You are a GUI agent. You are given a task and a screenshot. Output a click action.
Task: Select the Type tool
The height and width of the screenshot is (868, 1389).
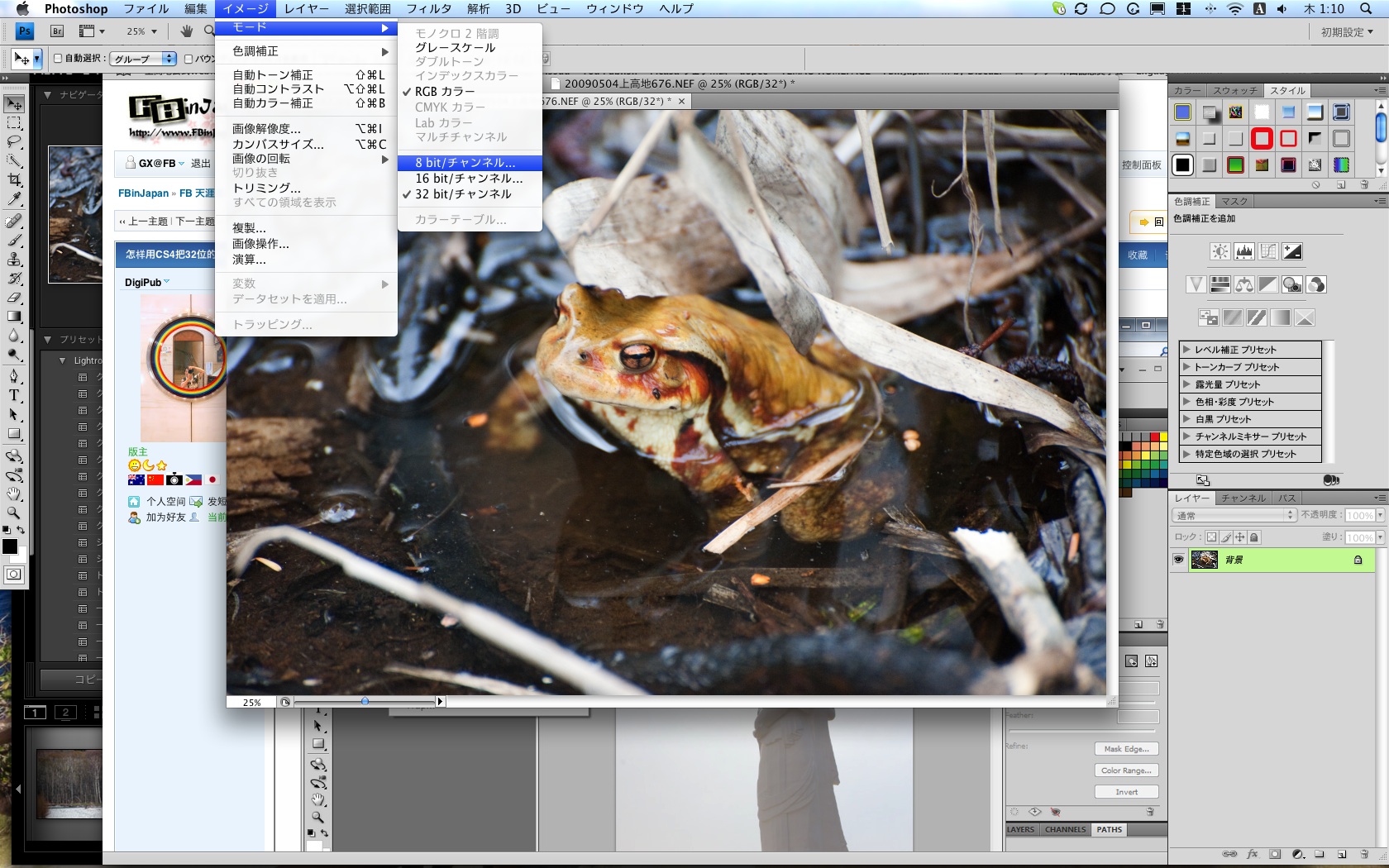[14, 395]
